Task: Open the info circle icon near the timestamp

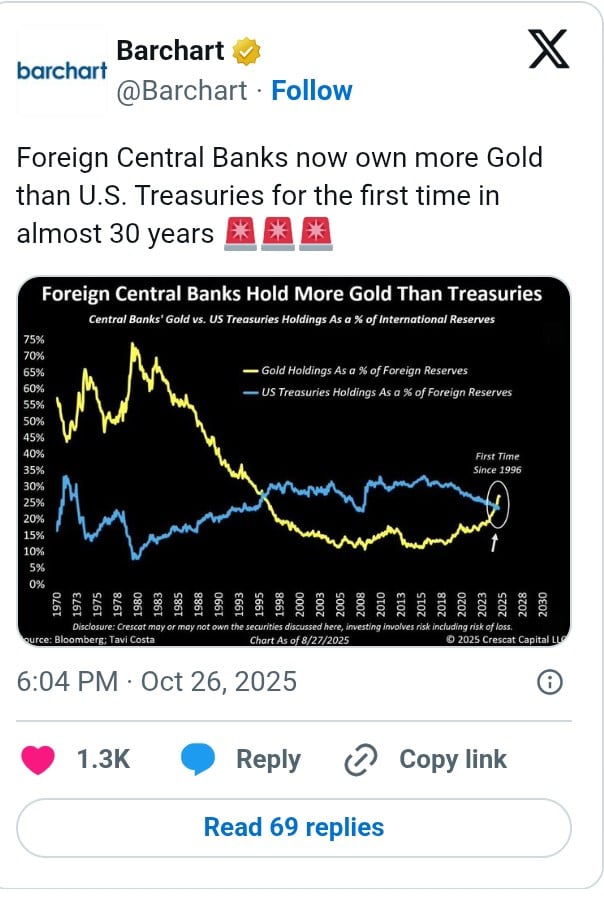Action: [x=548, y=681]
